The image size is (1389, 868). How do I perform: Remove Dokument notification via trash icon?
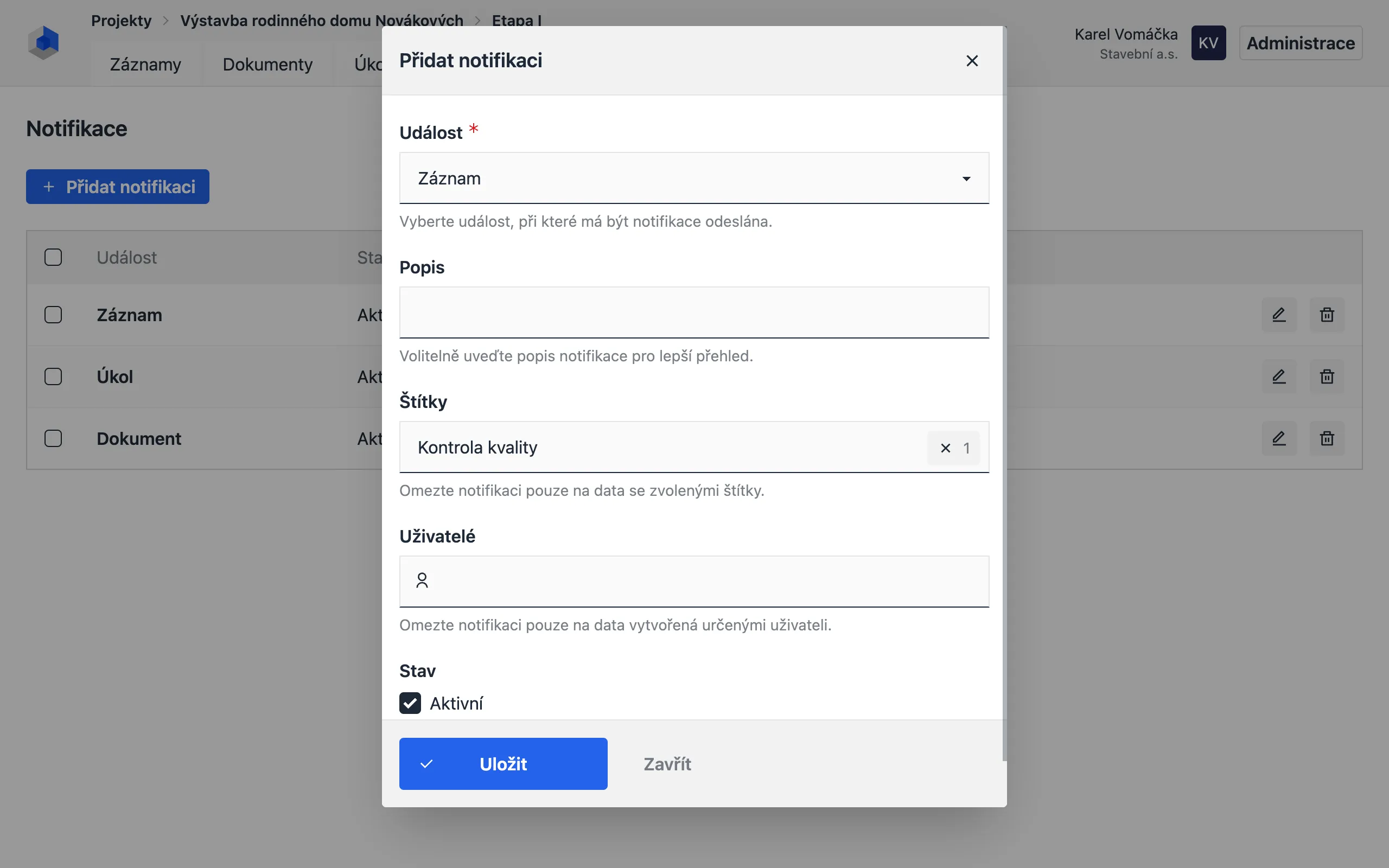pyautogui.click(x=1327, y=438)
